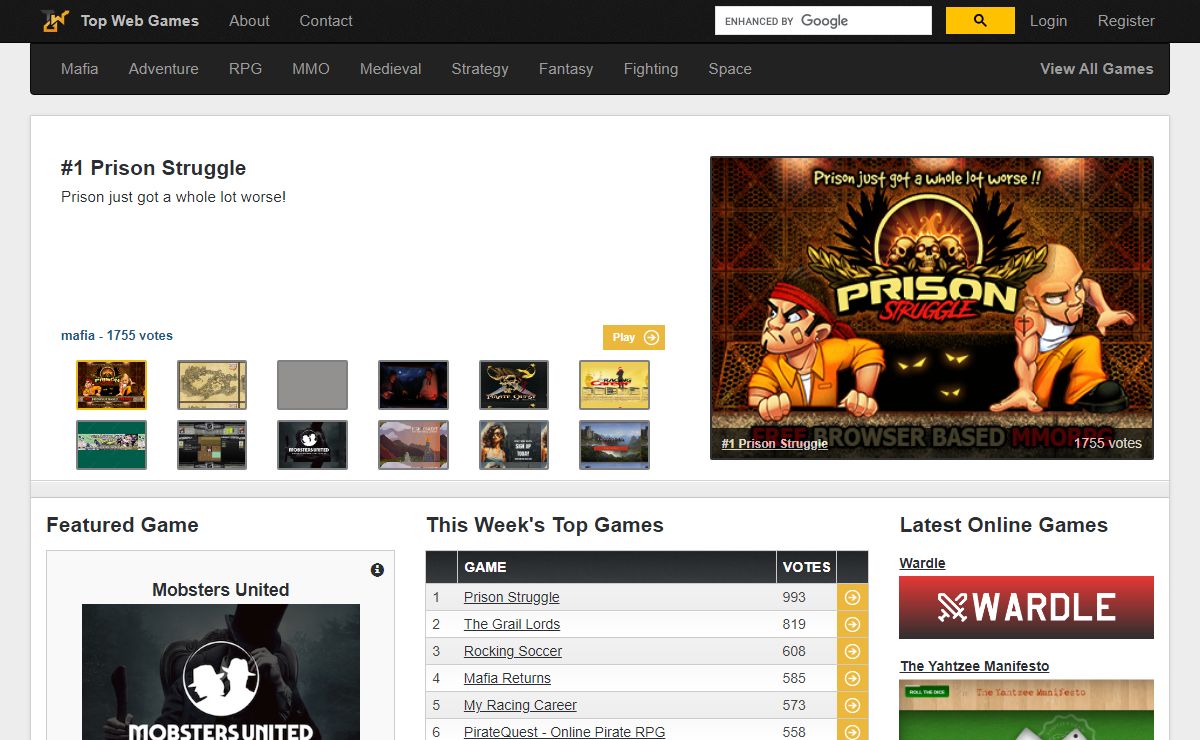
Task: Open Mafia Returns link
Action: click(x=507, y=678)
